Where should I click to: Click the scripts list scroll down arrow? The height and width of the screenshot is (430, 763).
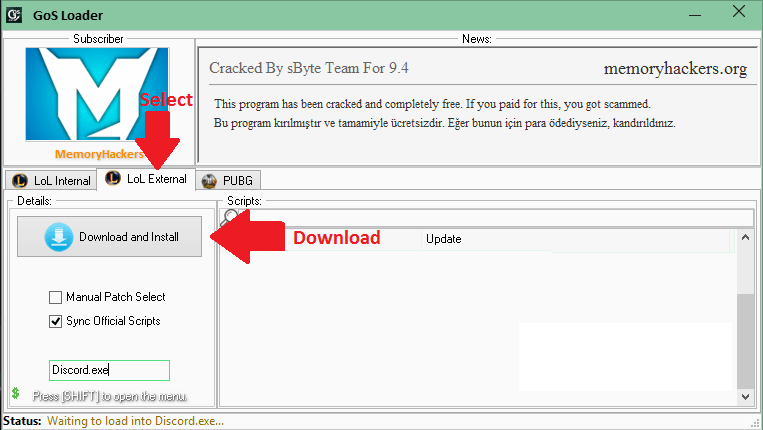(745, 396)
